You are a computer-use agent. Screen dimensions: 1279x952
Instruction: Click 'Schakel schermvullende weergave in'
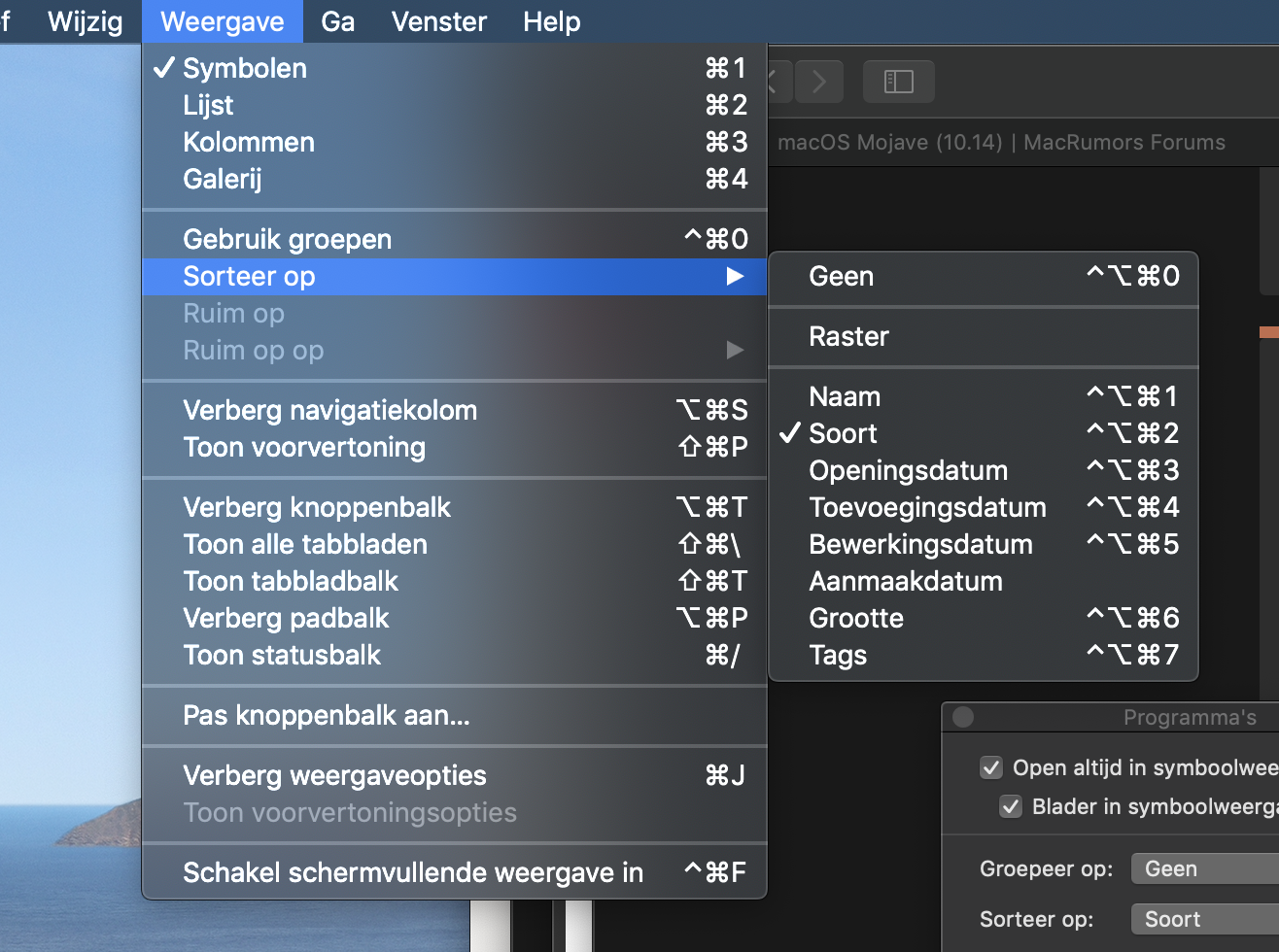pyautogui.click(x=413, y=872)
